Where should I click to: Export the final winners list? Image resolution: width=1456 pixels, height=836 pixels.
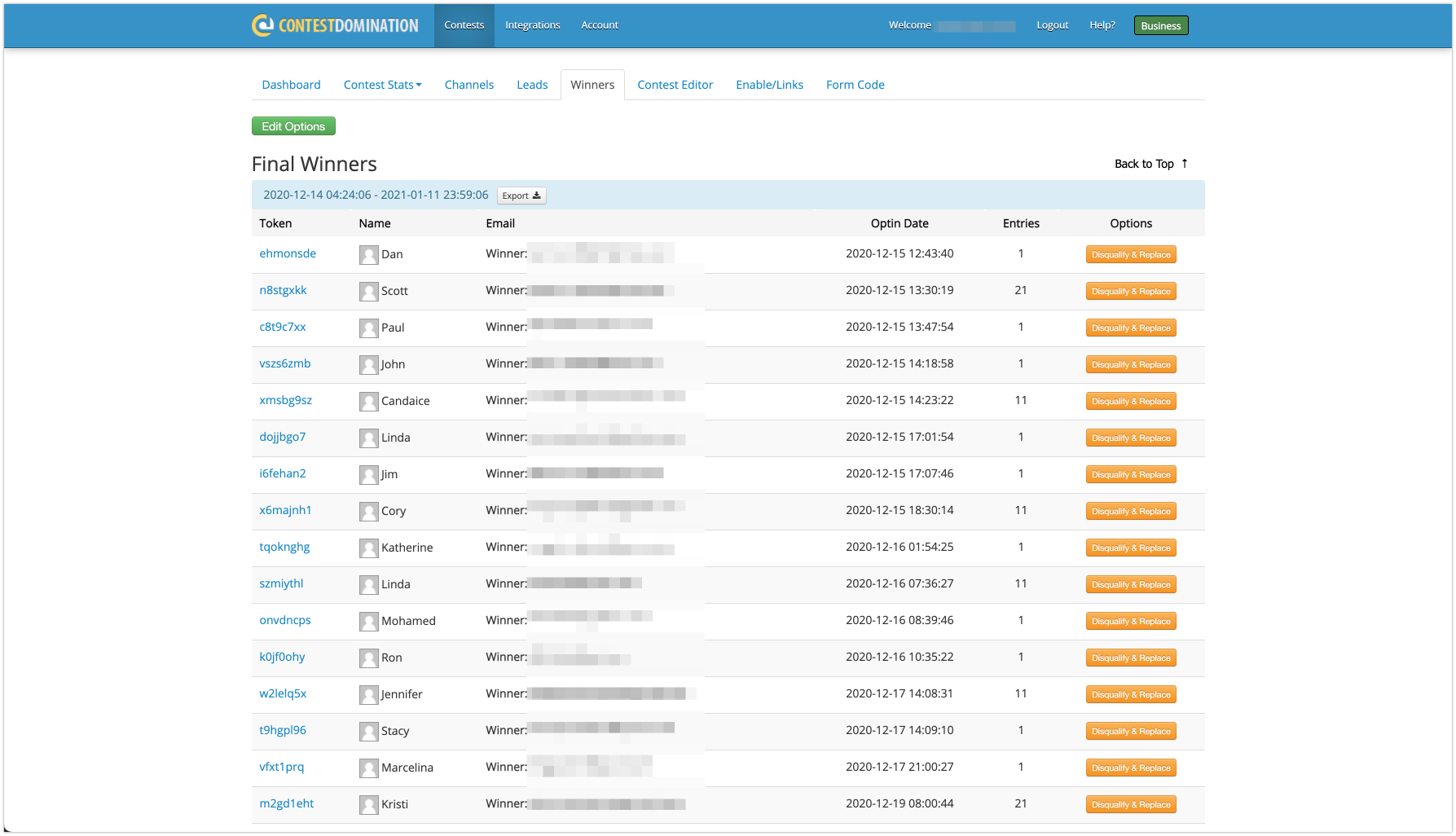tap(521, 196)
